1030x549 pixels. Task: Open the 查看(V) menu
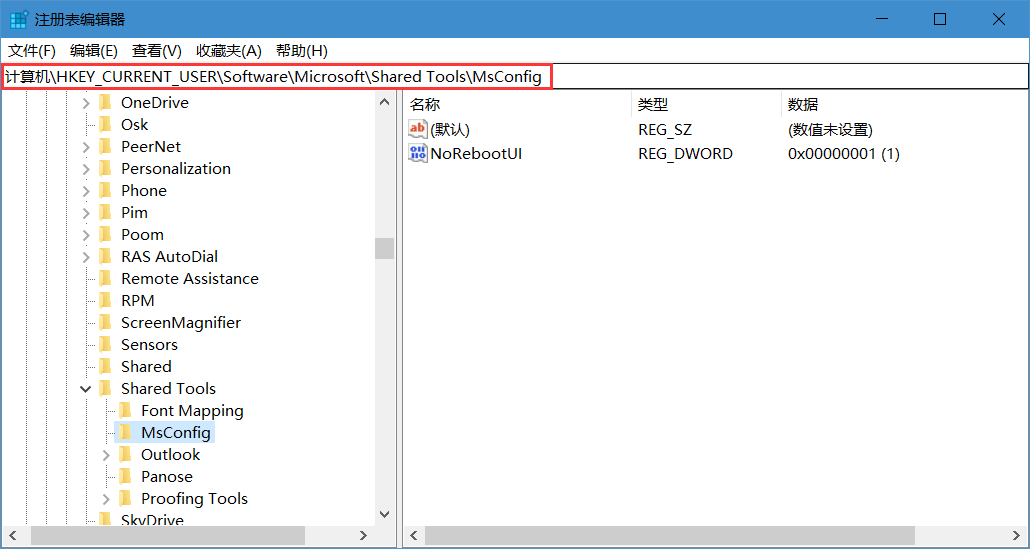coord(156,51)
